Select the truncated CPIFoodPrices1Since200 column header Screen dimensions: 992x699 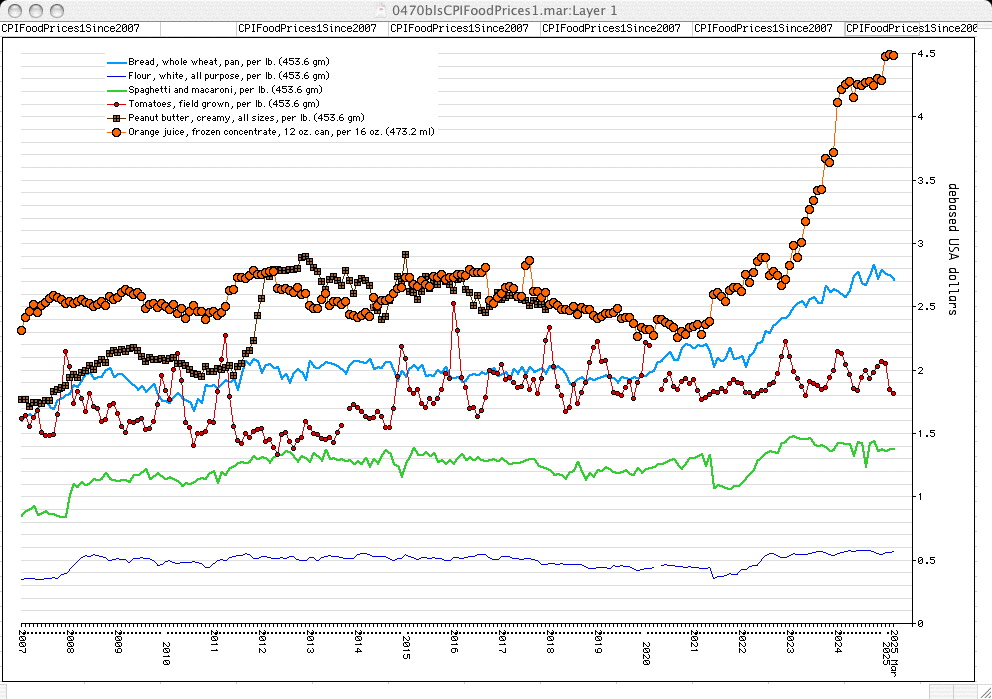tap(911, 28)
